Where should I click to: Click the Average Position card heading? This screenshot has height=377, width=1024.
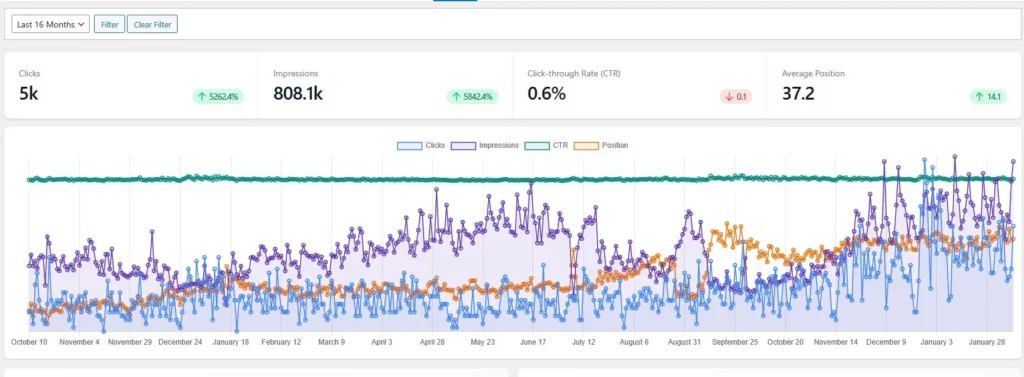click(813, 74)
